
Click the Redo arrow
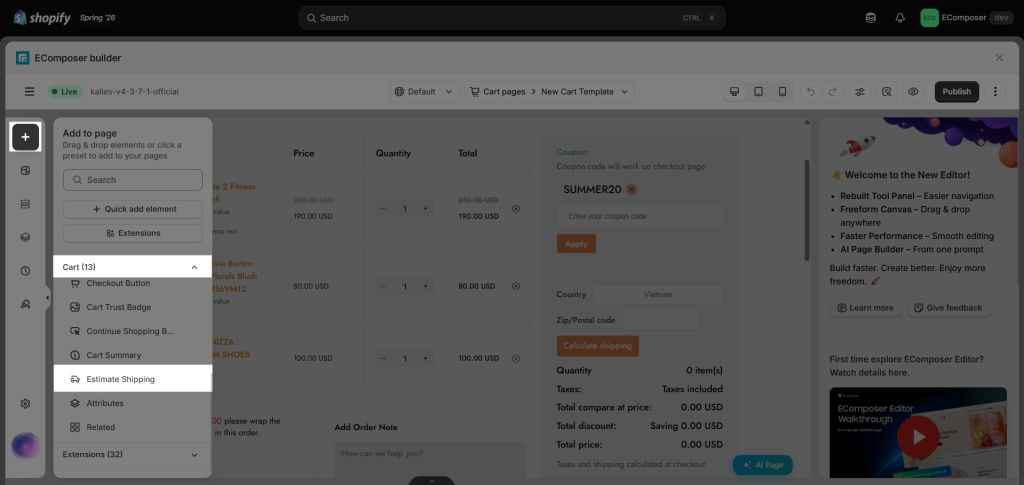click(833, 91)
